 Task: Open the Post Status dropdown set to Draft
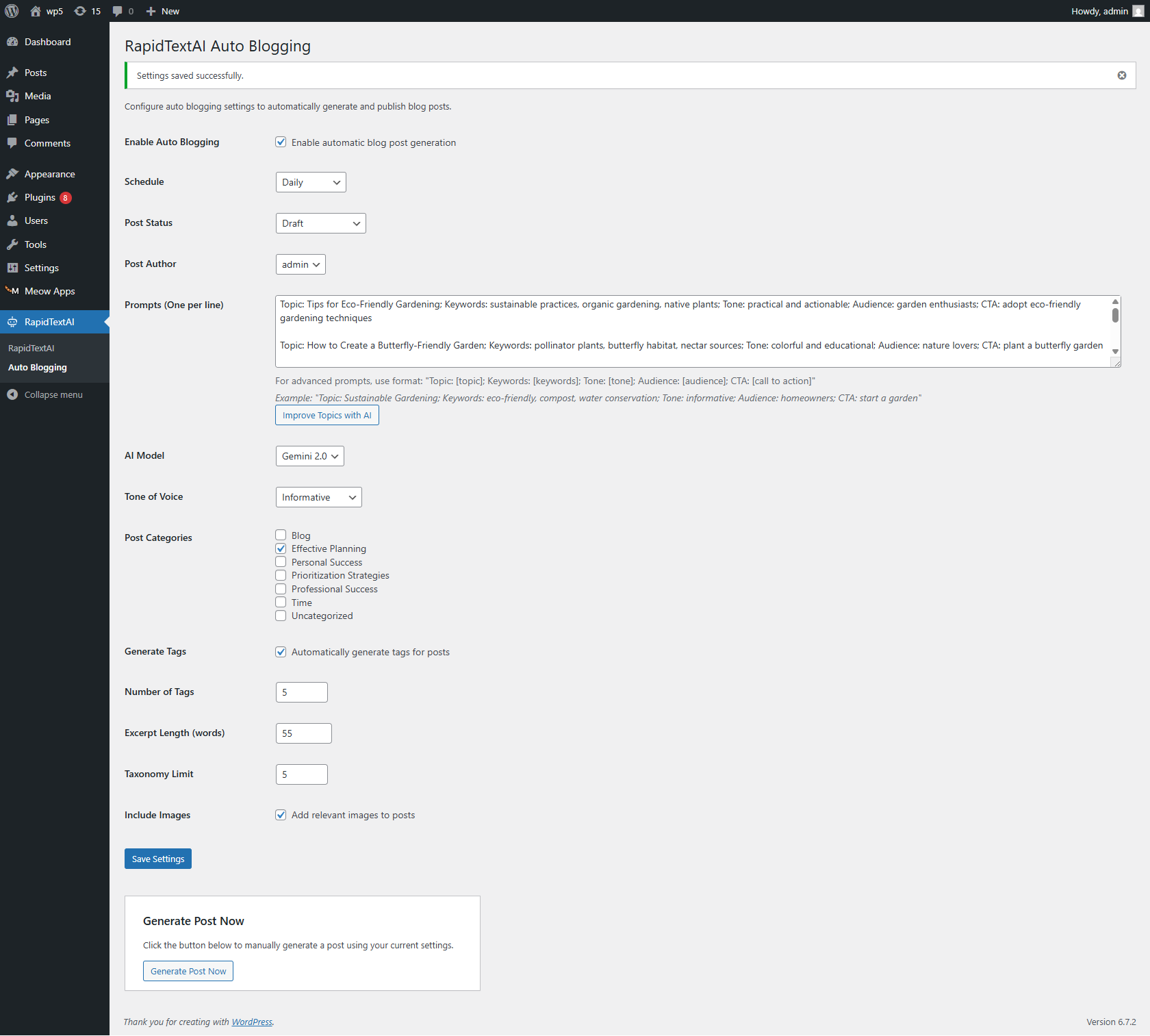pyautogui.click(x=321, y=223)
